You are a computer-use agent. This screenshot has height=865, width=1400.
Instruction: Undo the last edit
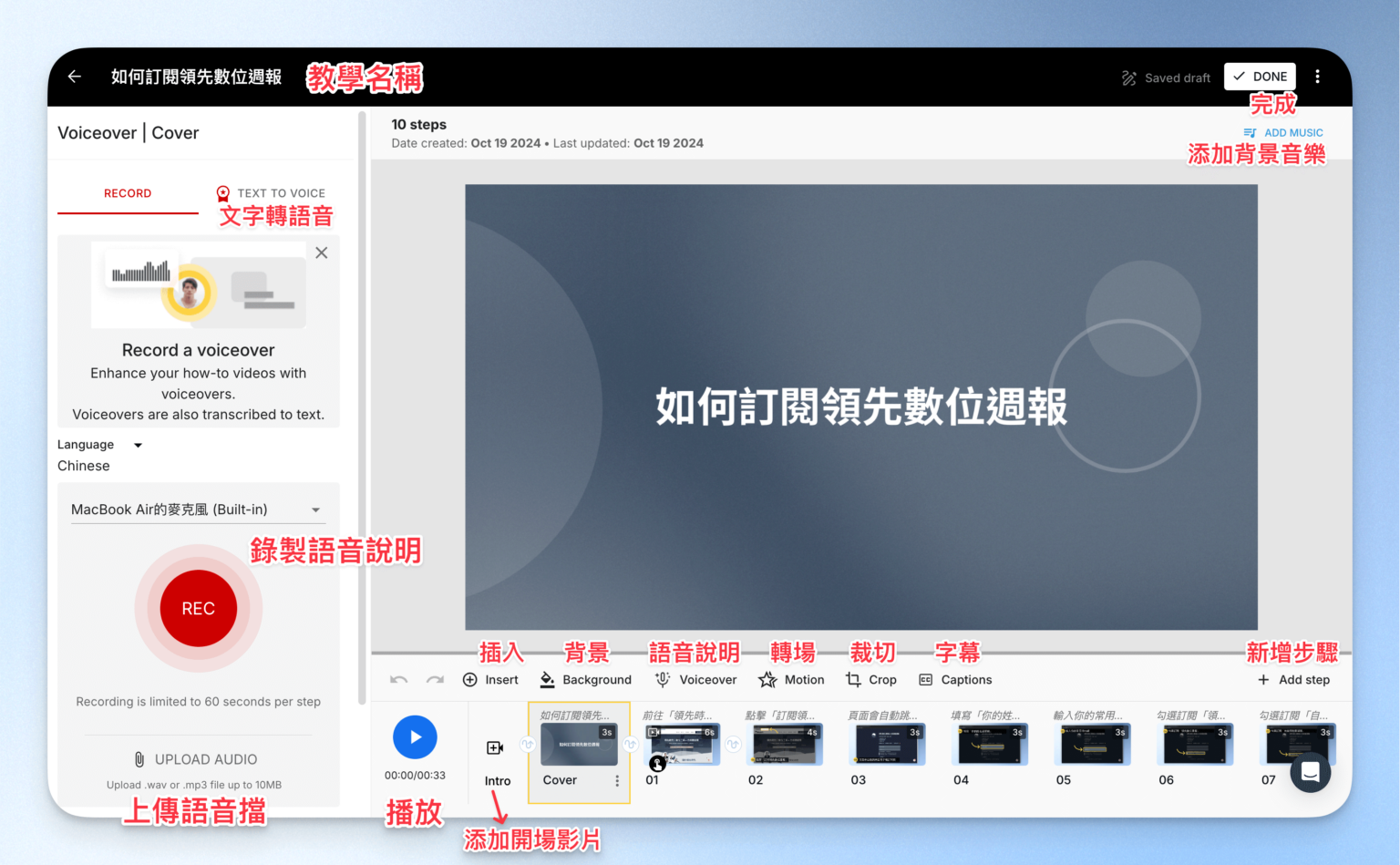pyautogui.click(x=398, y=679)
